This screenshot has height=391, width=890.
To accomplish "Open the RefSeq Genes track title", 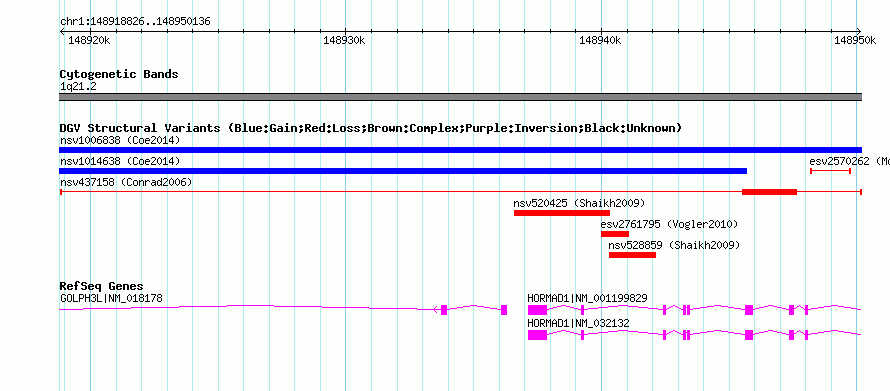I will click(102, 286).
